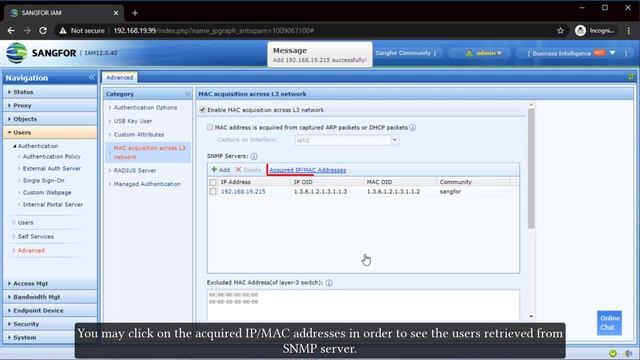Viewport: 640px width, 360px height.
Task: Open the Chrome three-dot menu
Action: [629, 31]
